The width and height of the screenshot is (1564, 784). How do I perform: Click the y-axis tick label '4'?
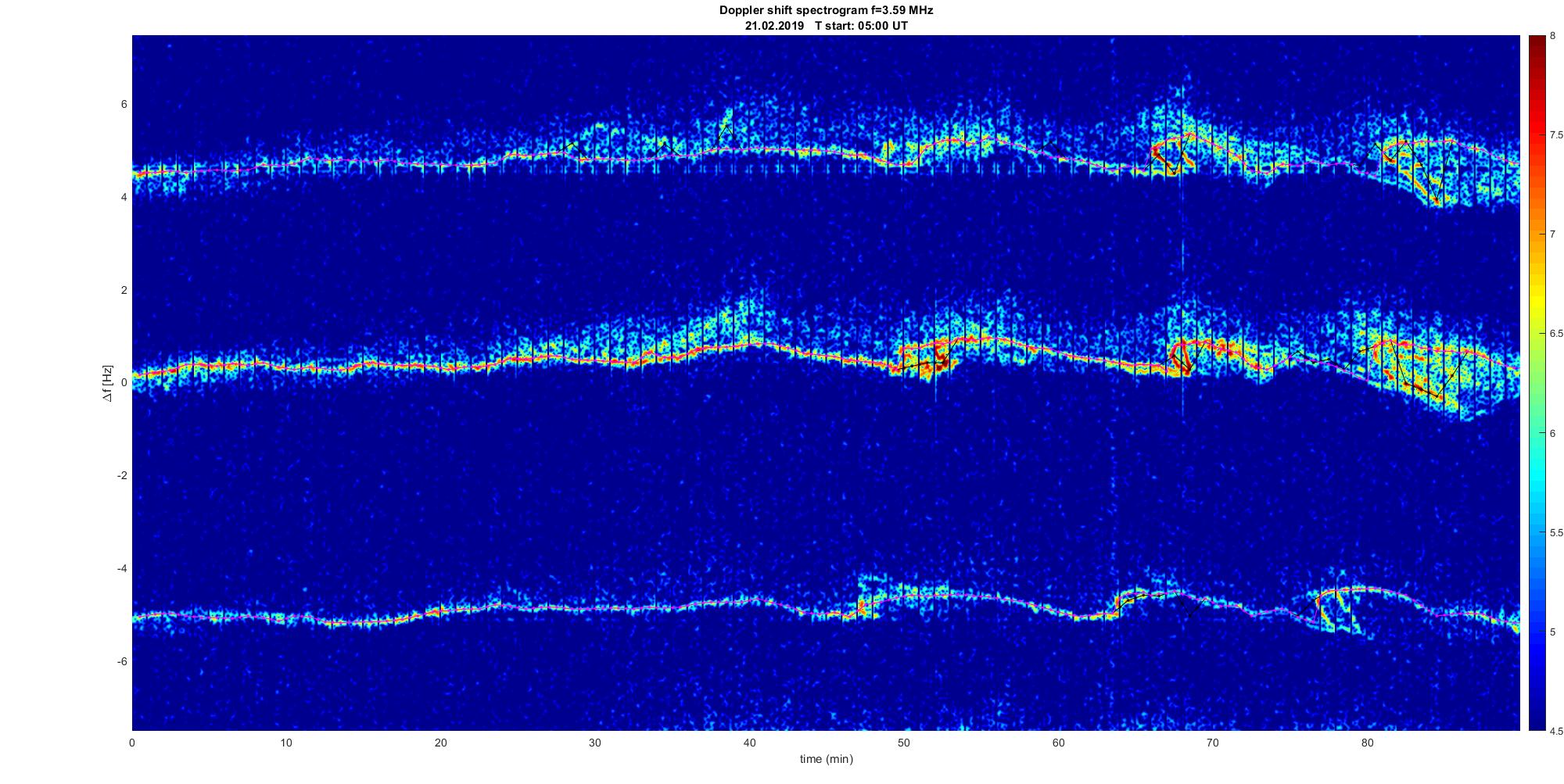point(124,198)
